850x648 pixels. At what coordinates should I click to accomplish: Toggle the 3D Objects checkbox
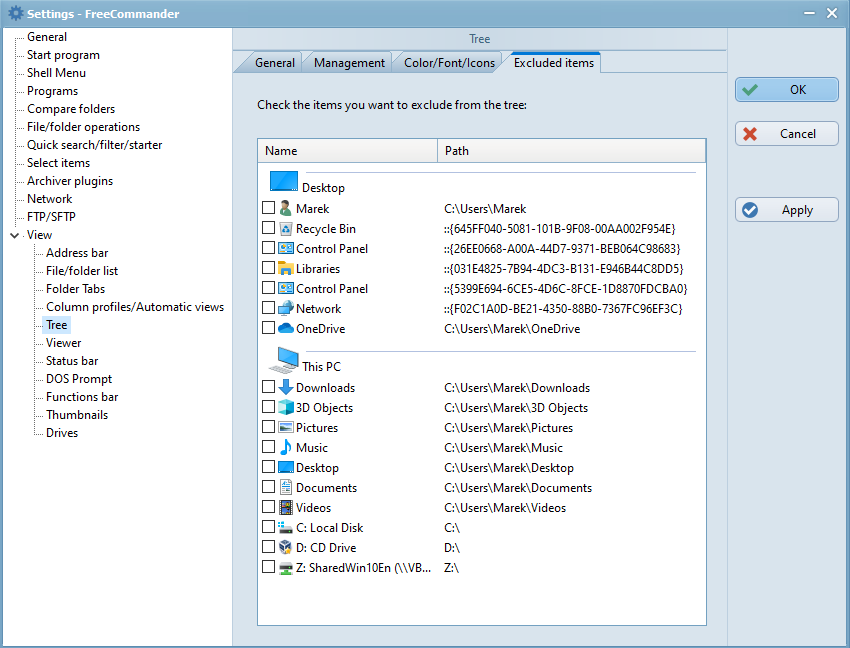pyautogui.click(x=268, y=407)
